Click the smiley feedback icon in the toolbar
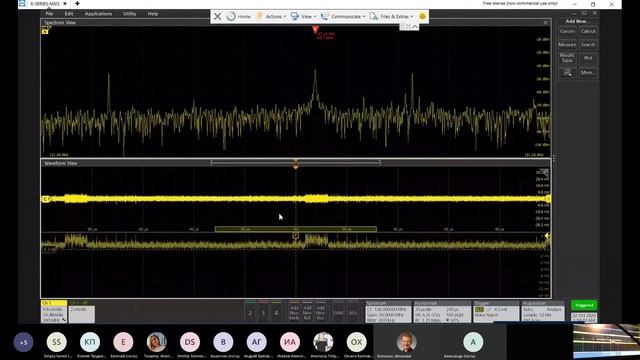 [422, 16]
